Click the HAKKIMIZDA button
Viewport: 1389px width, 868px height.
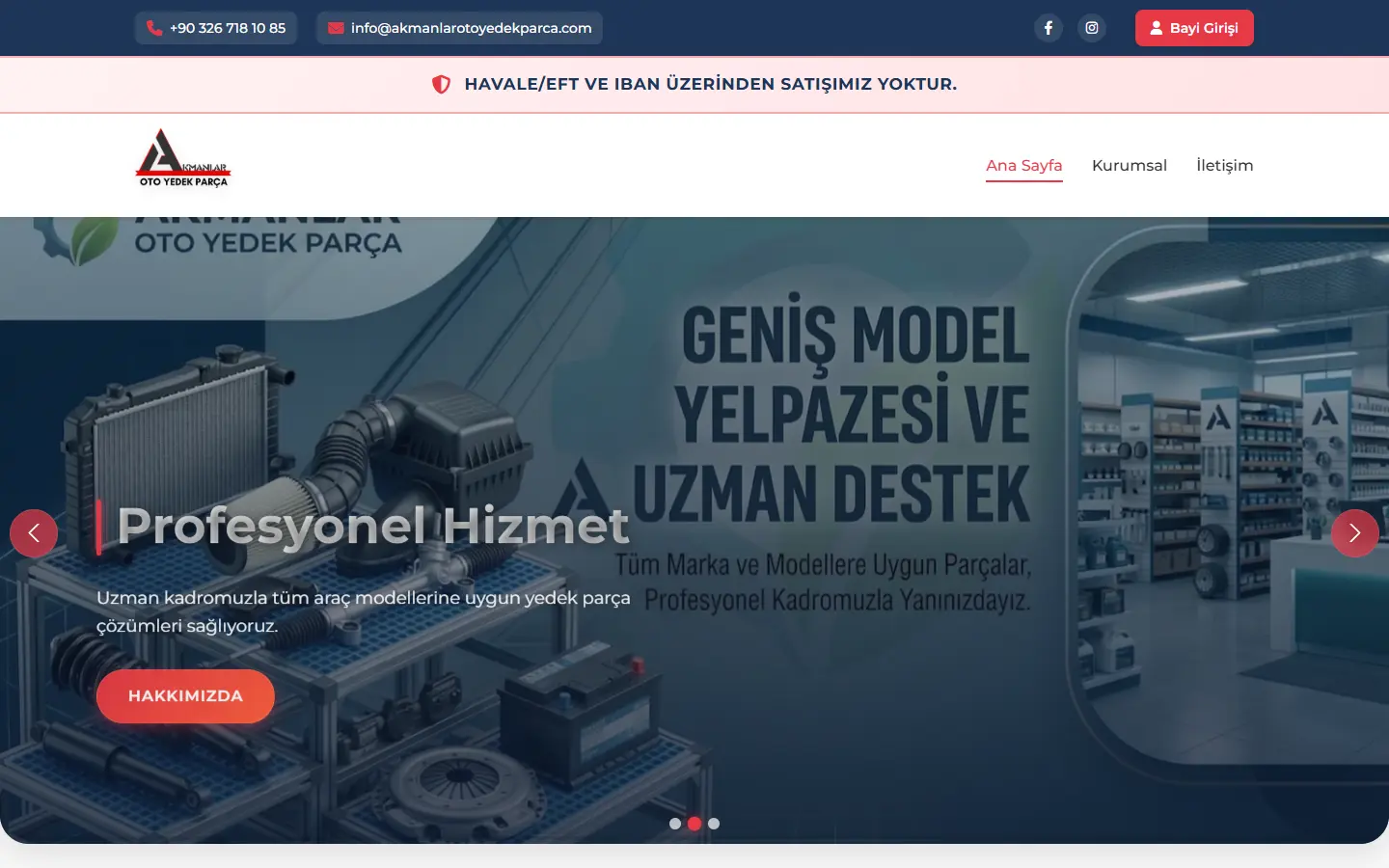[x=185, y=696]
